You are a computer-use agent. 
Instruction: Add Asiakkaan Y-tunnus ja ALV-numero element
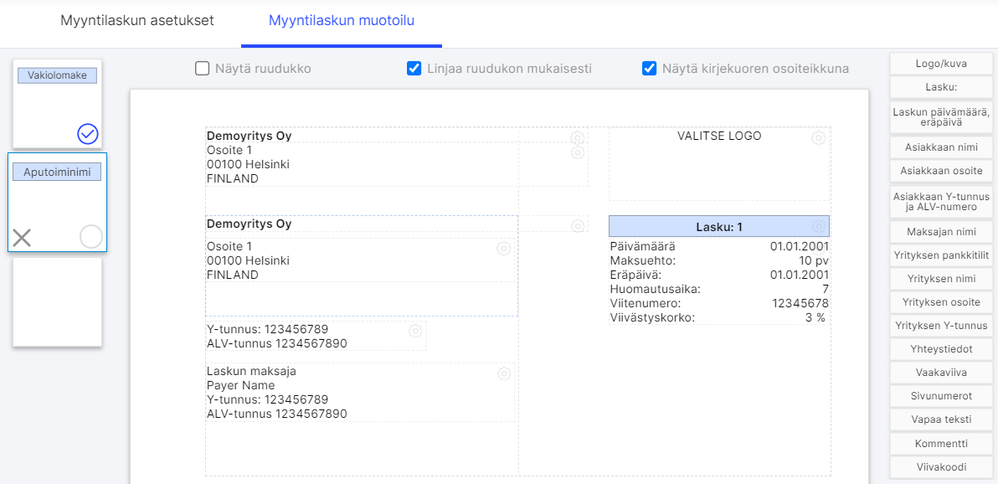tap(941, 201)
